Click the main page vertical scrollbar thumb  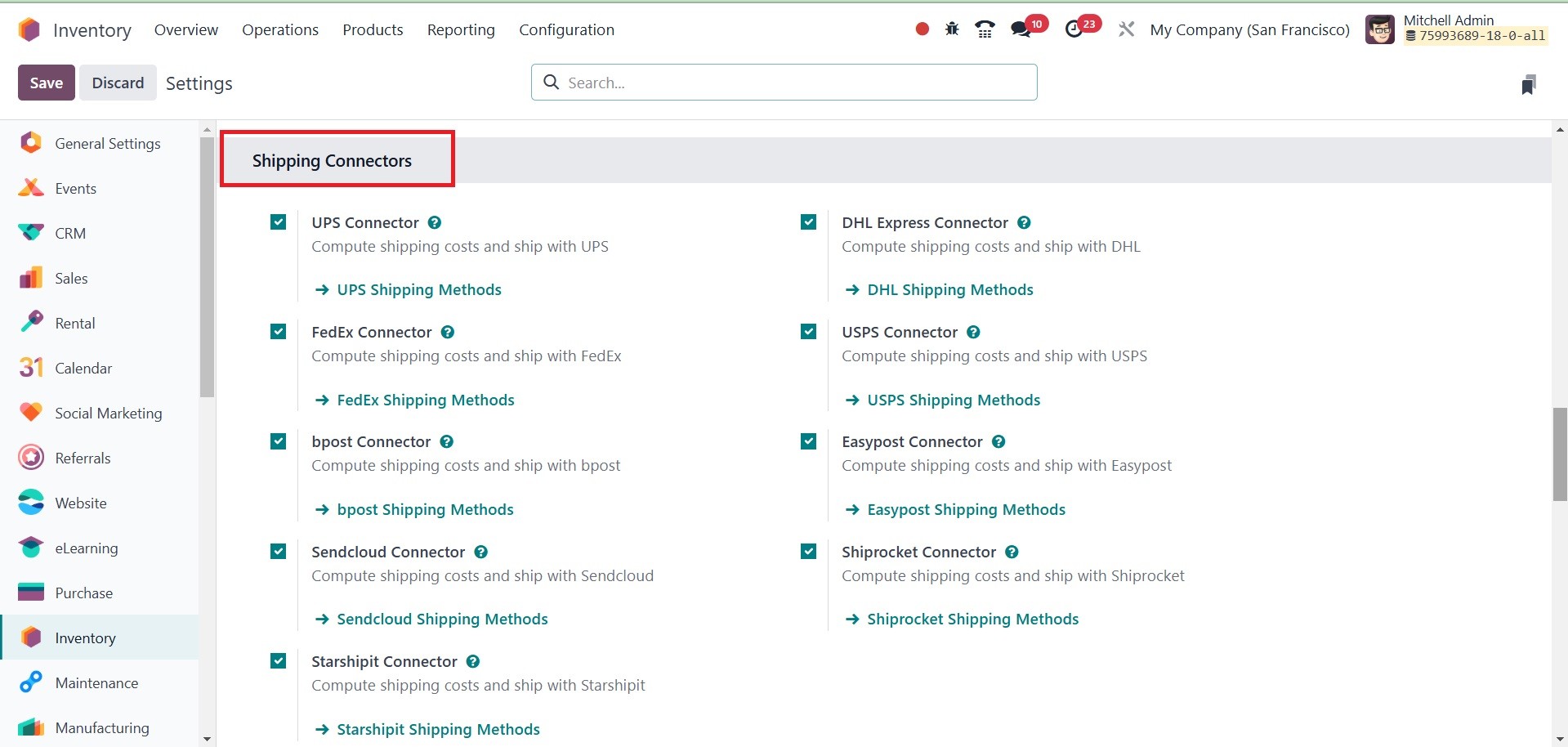1560,454
